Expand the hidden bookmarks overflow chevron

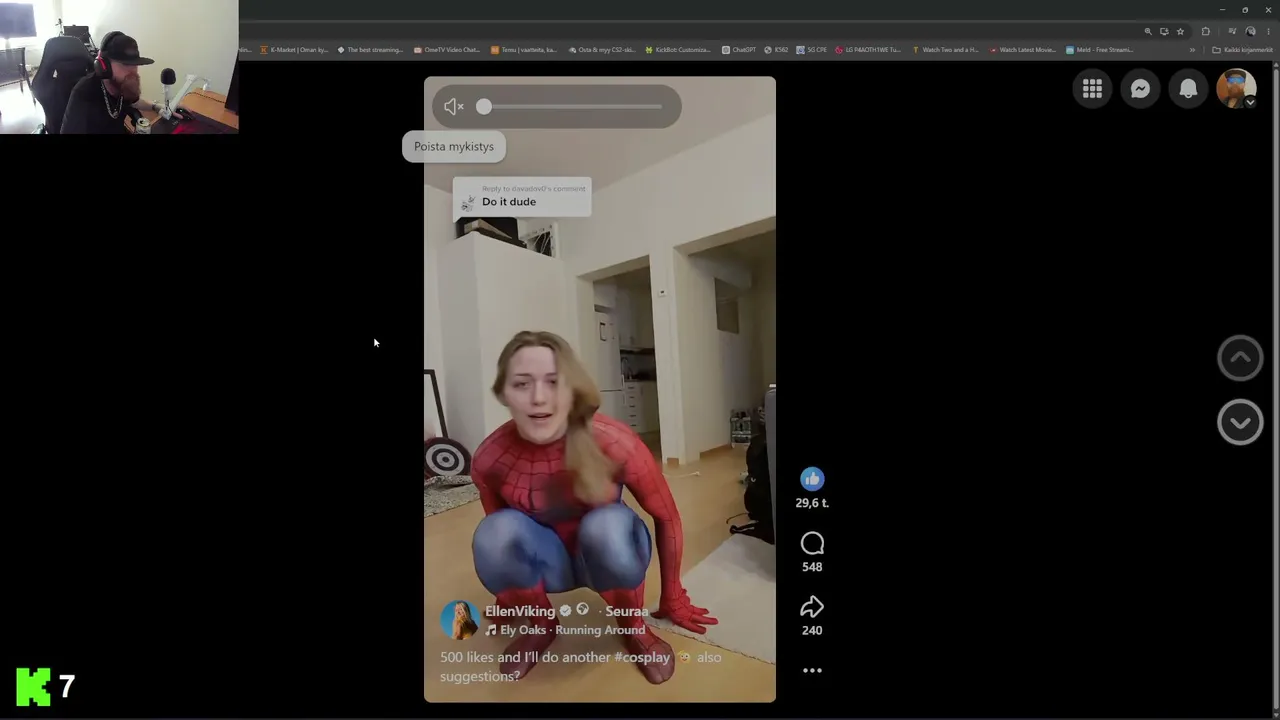[1192, 49]
